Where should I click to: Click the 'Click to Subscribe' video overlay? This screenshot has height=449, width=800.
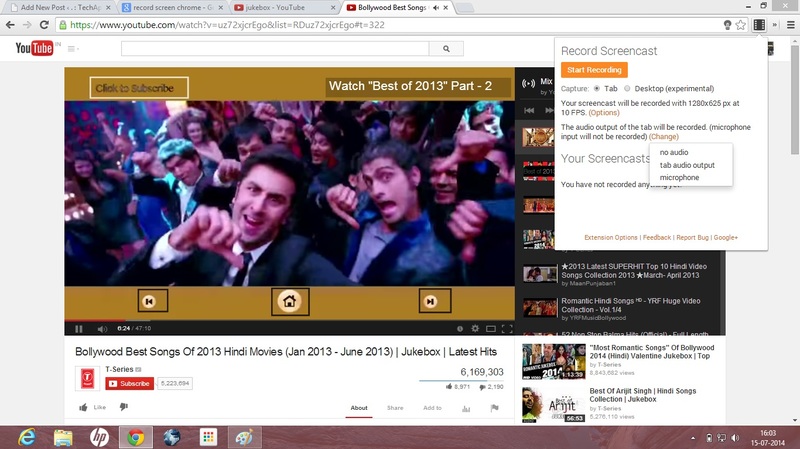coord(139,88)
